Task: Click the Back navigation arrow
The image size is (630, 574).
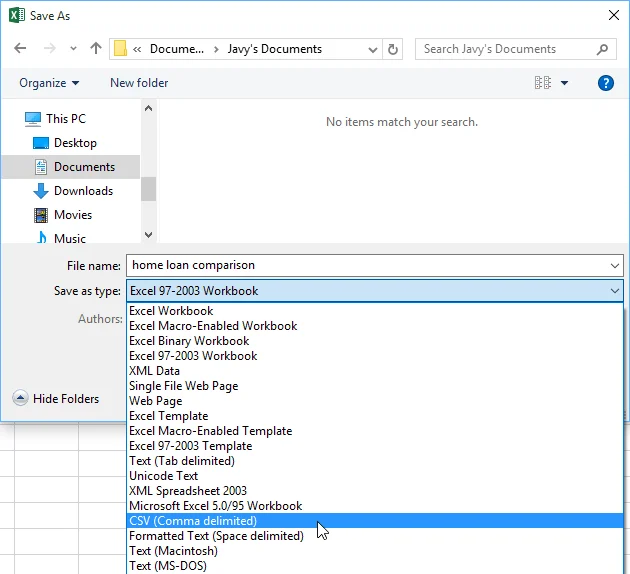Action: click(20, 49)
